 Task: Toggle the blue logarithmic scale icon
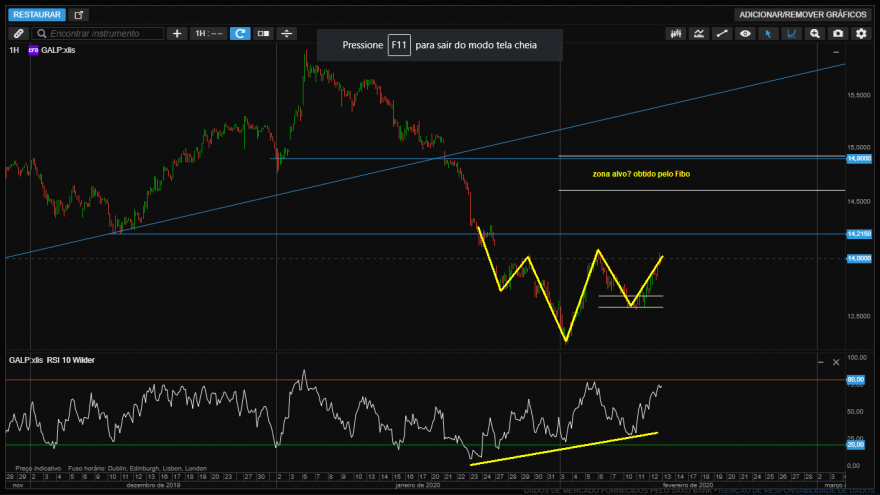791,34
